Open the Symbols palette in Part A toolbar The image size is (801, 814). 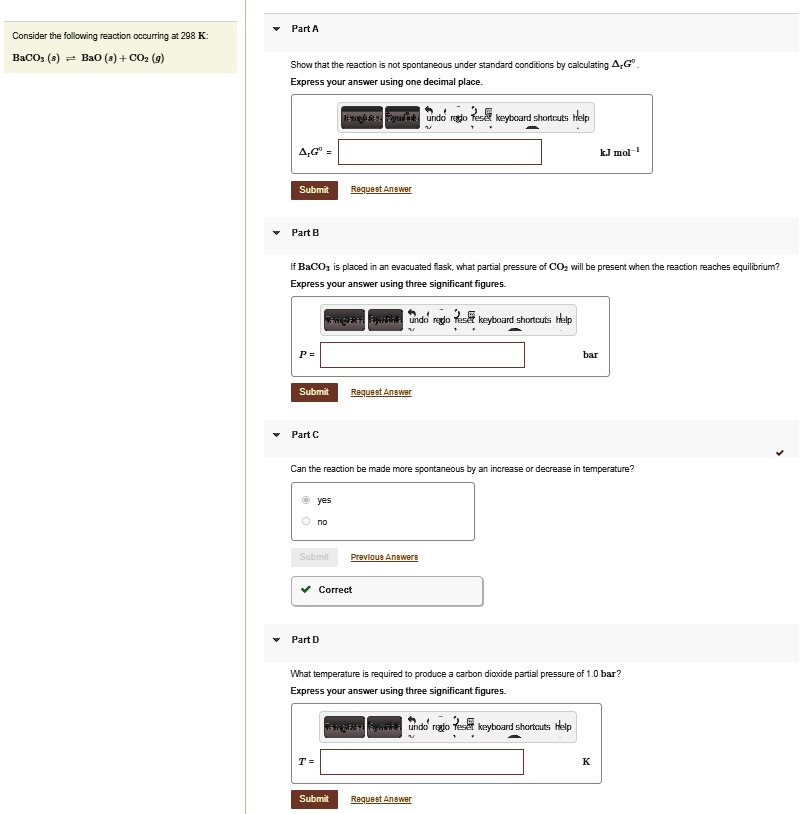(x=402, y=118)
